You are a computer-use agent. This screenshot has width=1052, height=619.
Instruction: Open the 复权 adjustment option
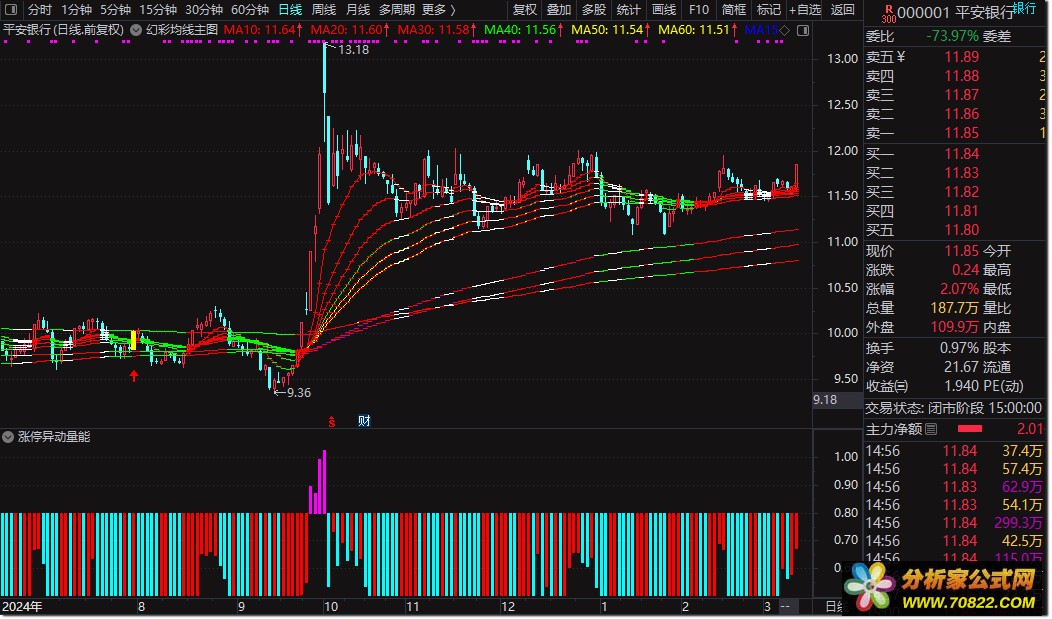[x=525, y=9]
